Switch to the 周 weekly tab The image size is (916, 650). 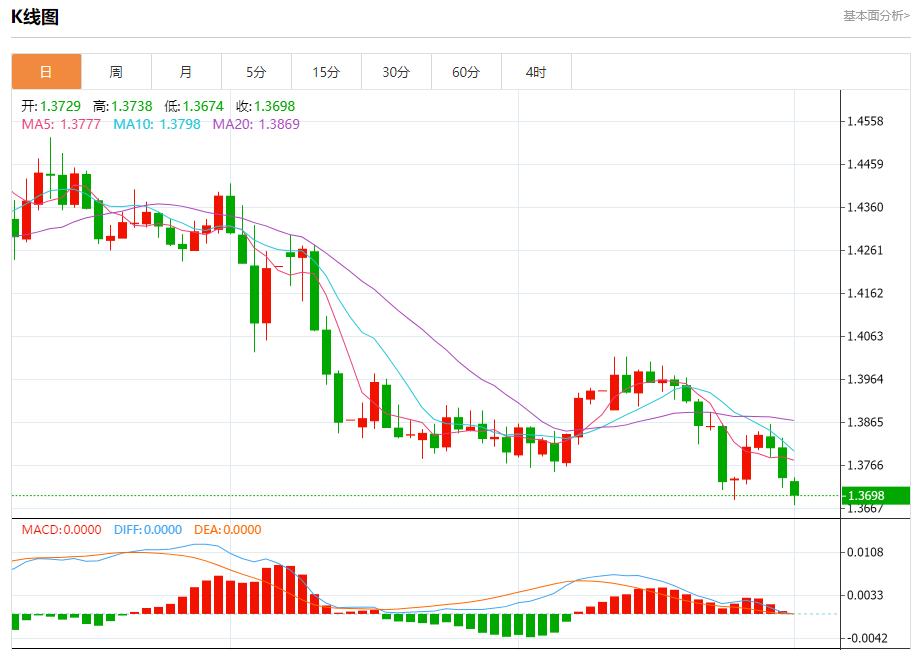[x=116, y=72]
